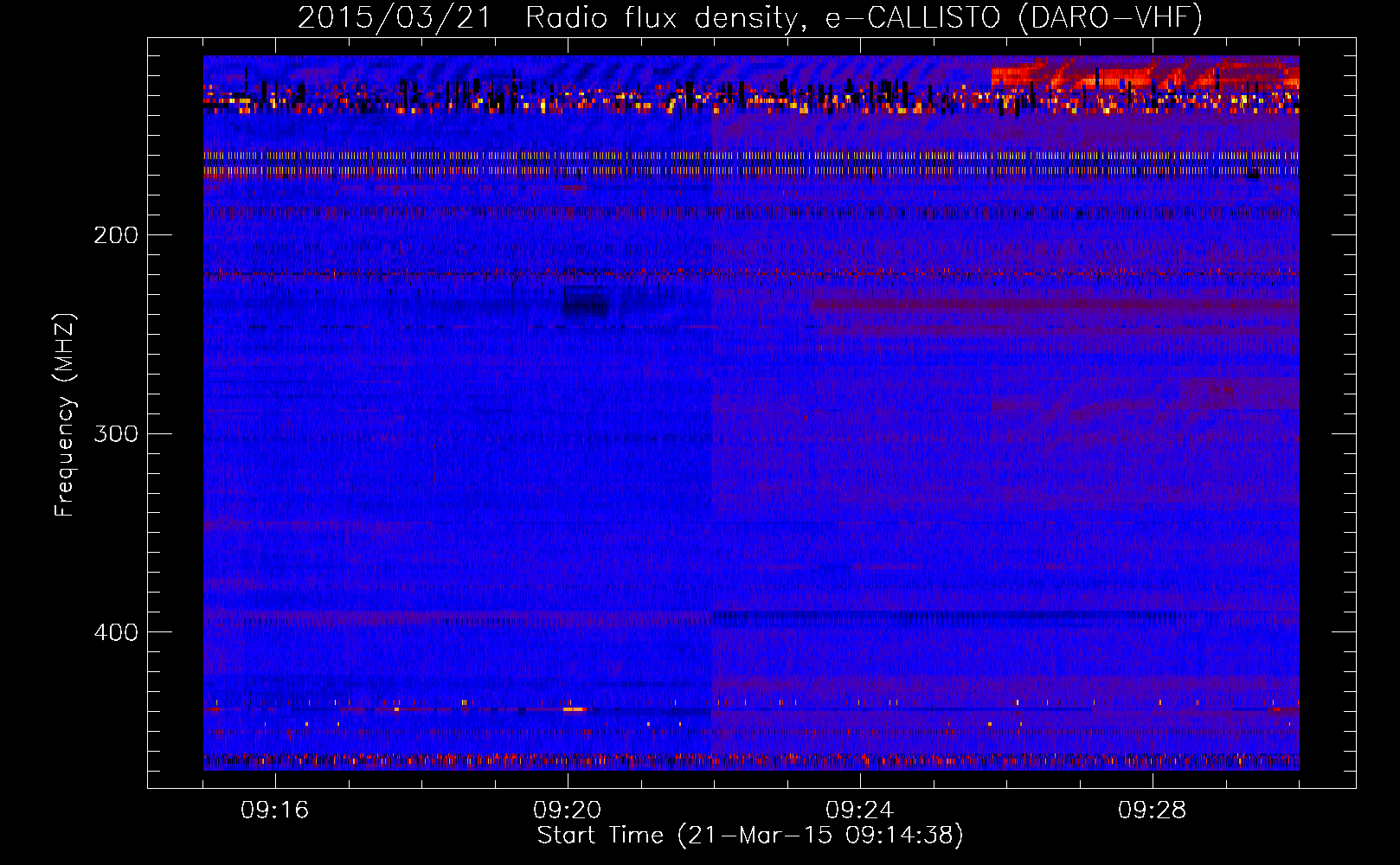
Task: Click the 400 frequency tick label
Action: 116,632
